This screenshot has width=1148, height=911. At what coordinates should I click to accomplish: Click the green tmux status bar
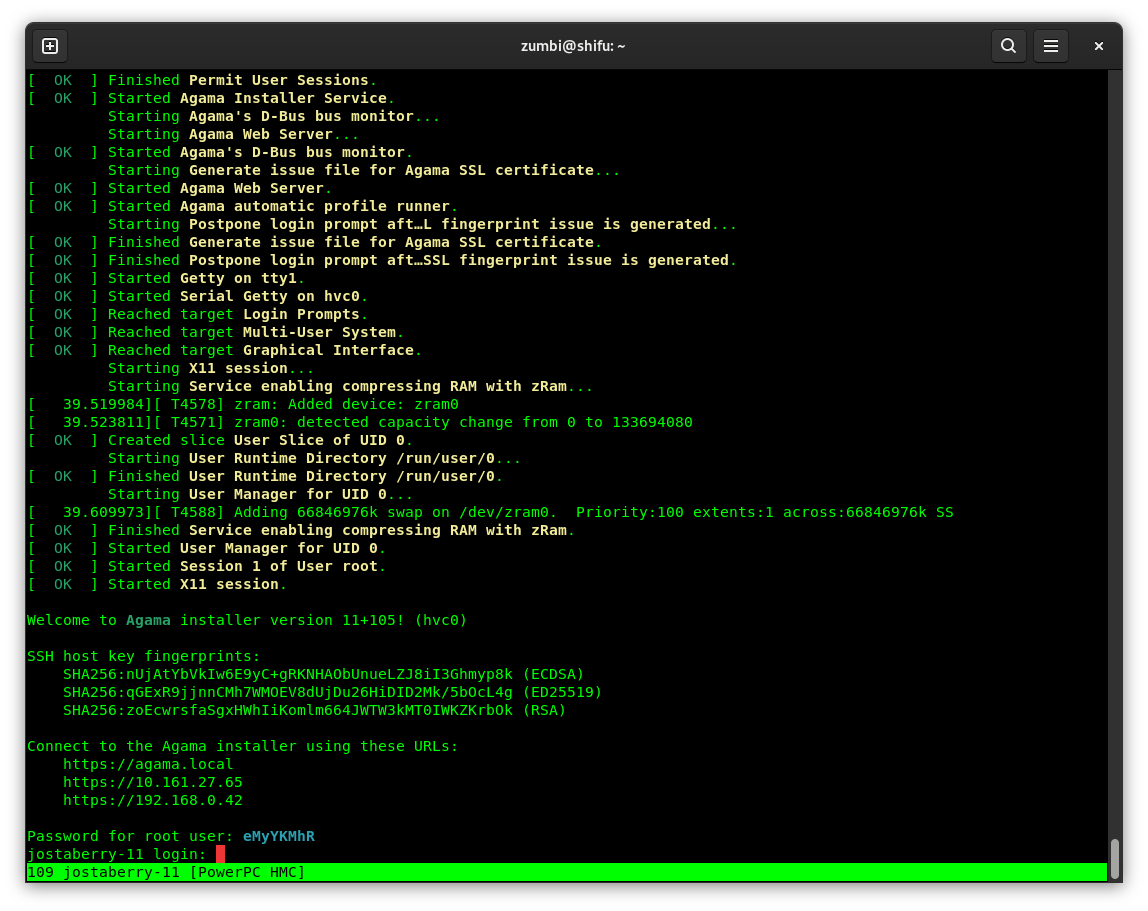tap(566, 872)
